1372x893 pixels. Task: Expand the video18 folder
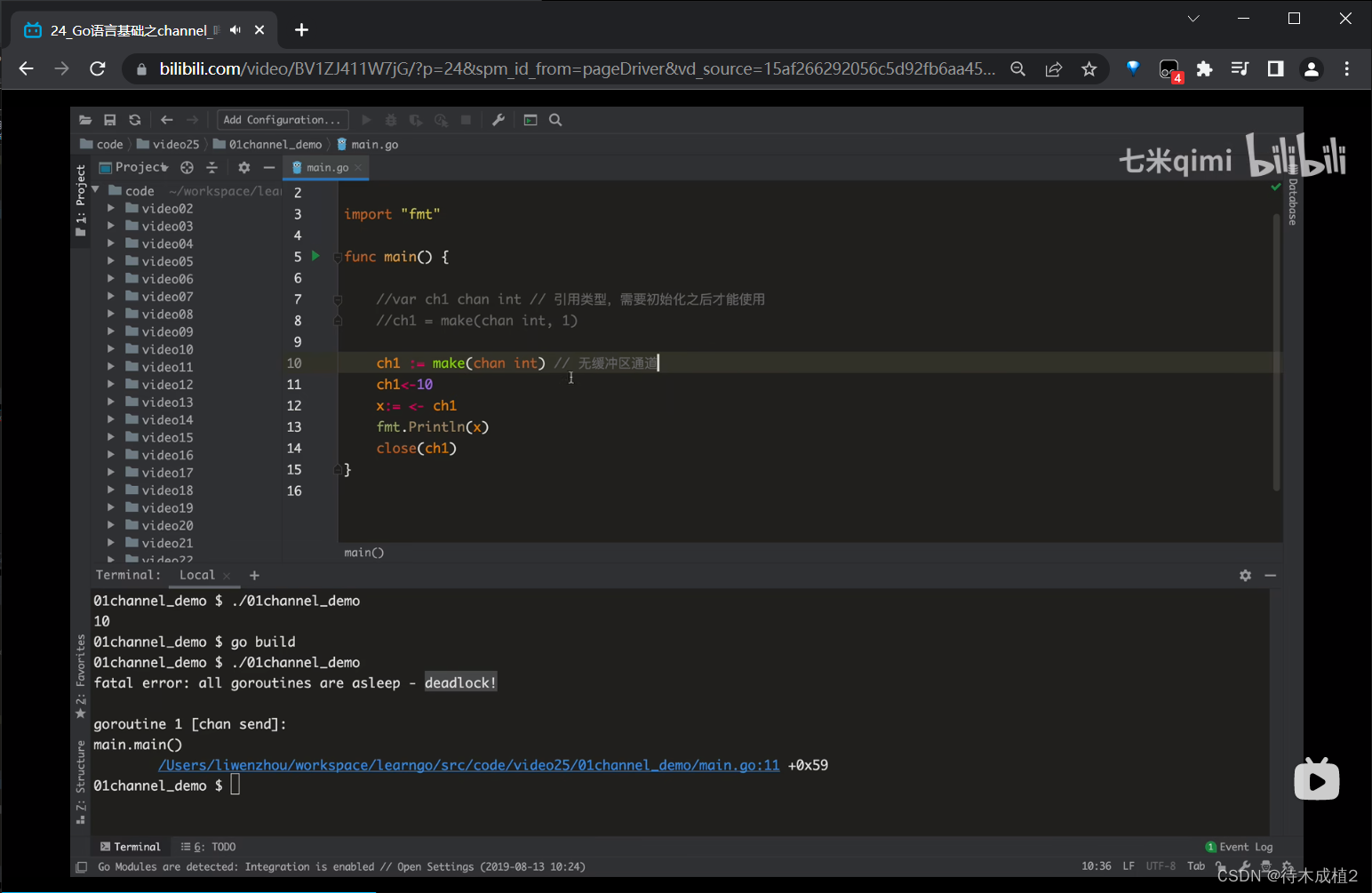[x=111, y=490]
